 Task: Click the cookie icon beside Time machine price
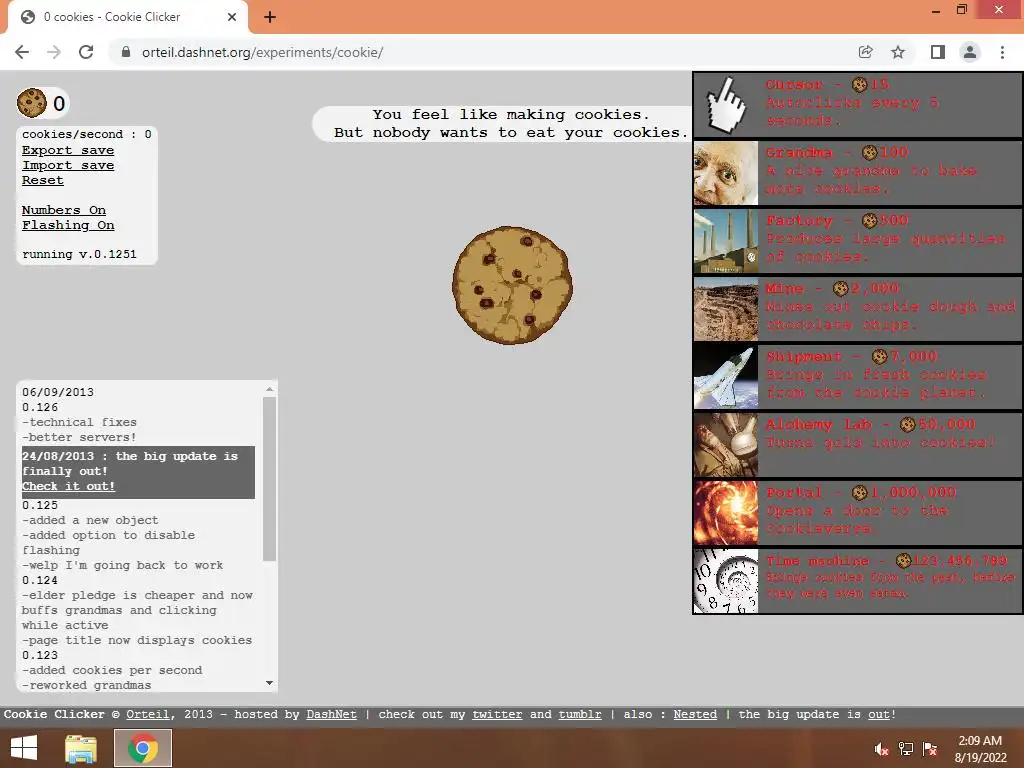pyautogui.click(x=903, y=560)
